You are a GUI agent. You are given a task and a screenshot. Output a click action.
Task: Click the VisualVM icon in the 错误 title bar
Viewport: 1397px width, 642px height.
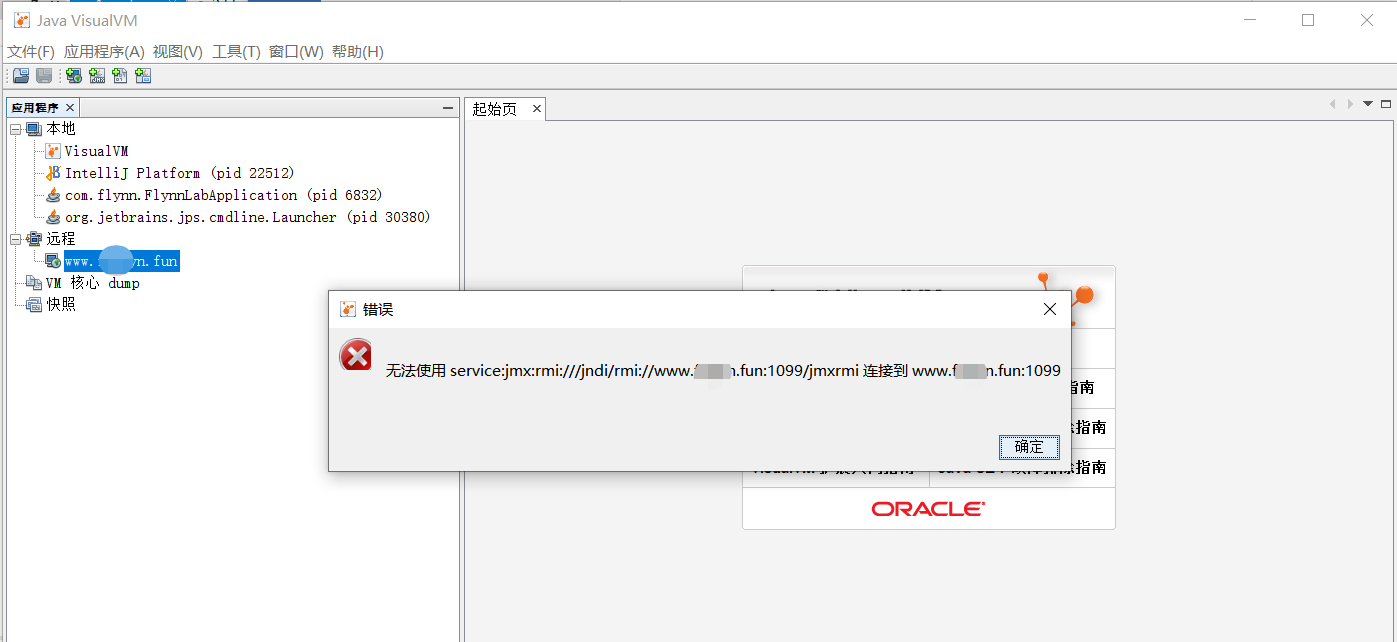click(x=348, y=309)
